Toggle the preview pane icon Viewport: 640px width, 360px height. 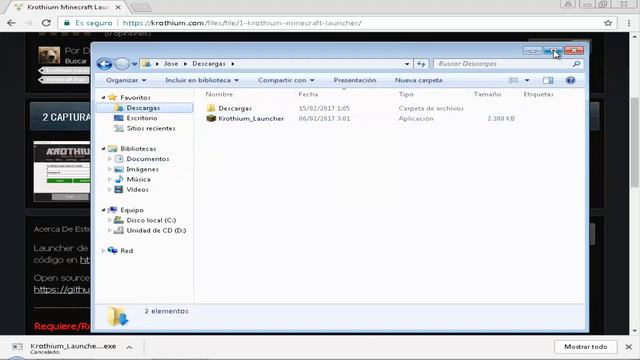click(548, 80)
